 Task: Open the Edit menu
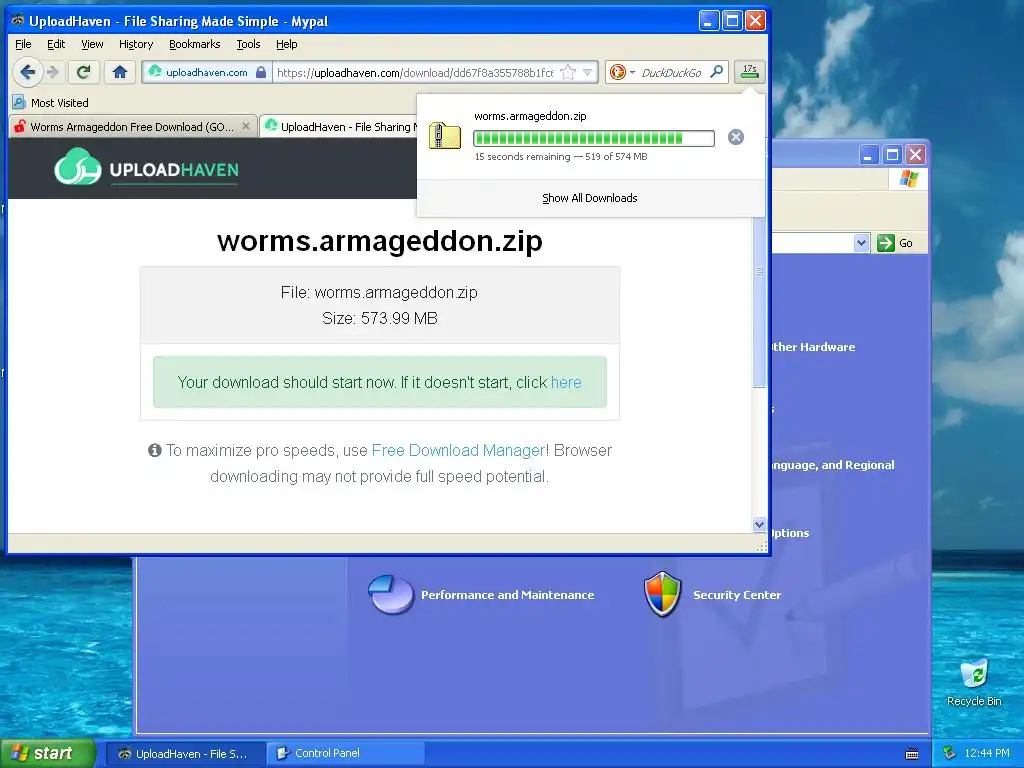point(56,44)
